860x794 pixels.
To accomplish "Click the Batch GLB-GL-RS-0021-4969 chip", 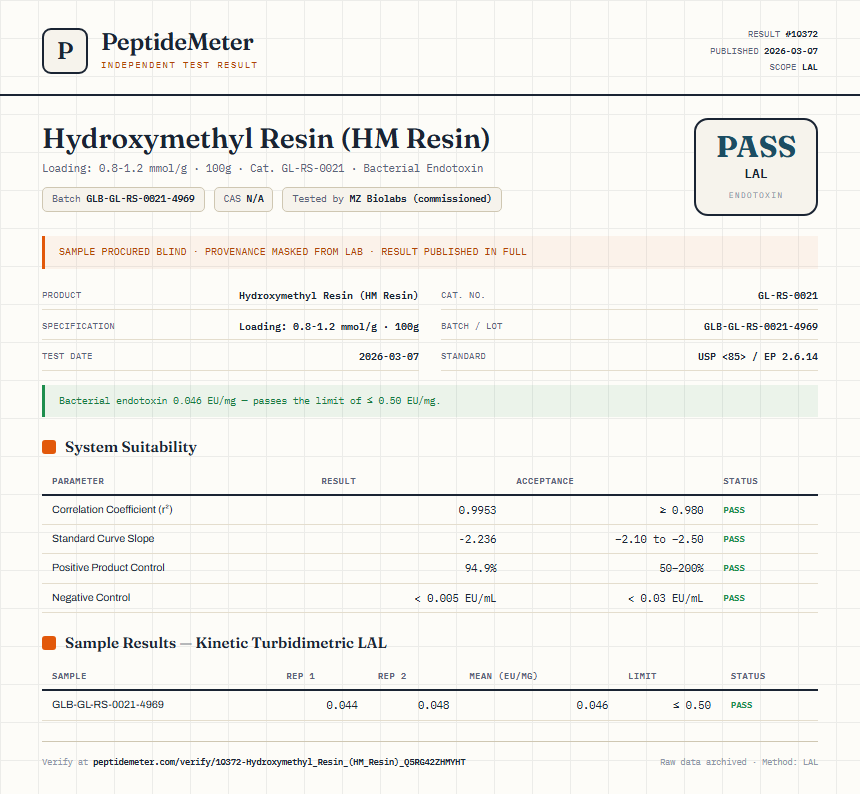I will pos(123,199).
